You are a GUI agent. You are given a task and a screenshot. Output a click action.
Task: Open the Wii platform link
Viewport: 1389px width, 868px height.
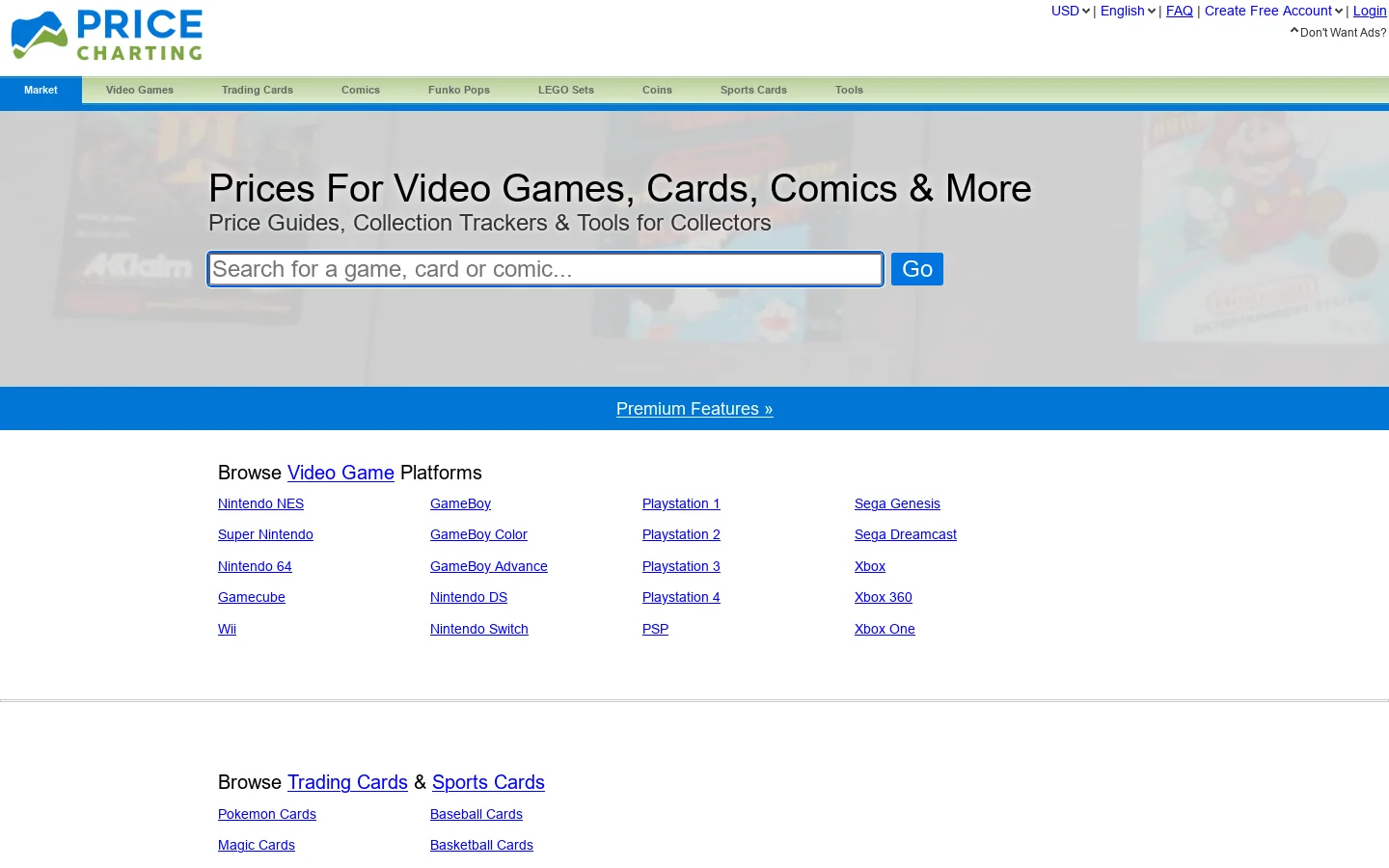(x=227, y=629)
